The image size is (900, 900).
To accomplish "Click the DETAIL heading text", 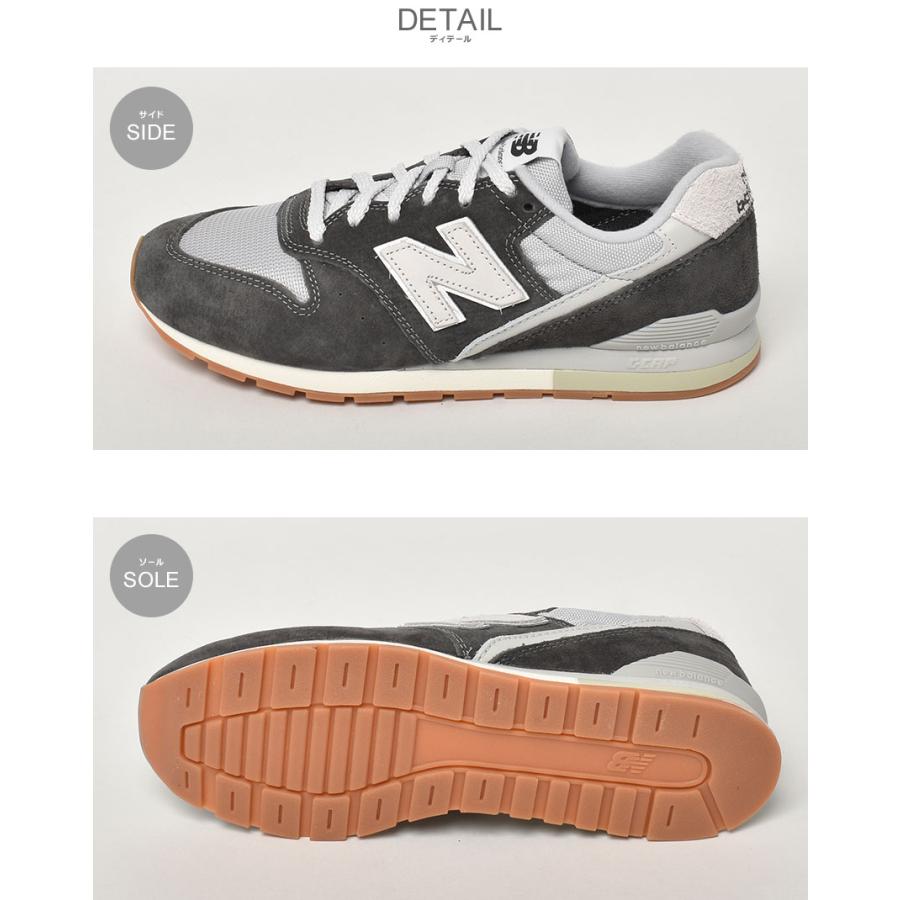I will point(449,20).
